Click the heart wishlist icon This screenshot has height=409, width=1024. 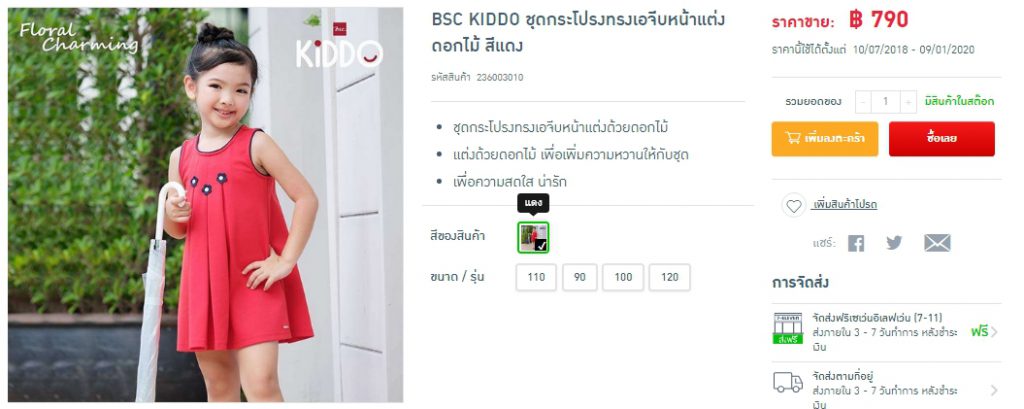pos(793,206)
